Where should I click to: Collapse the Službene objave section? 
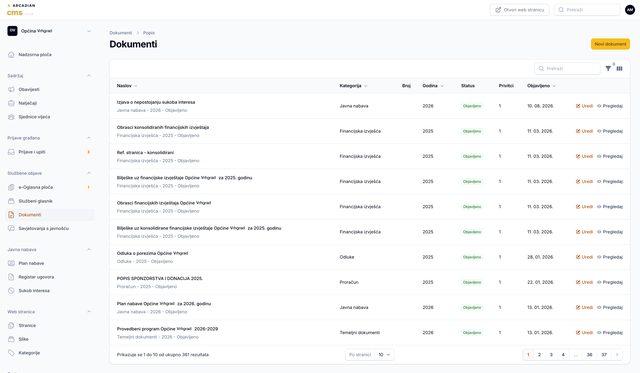89,173
